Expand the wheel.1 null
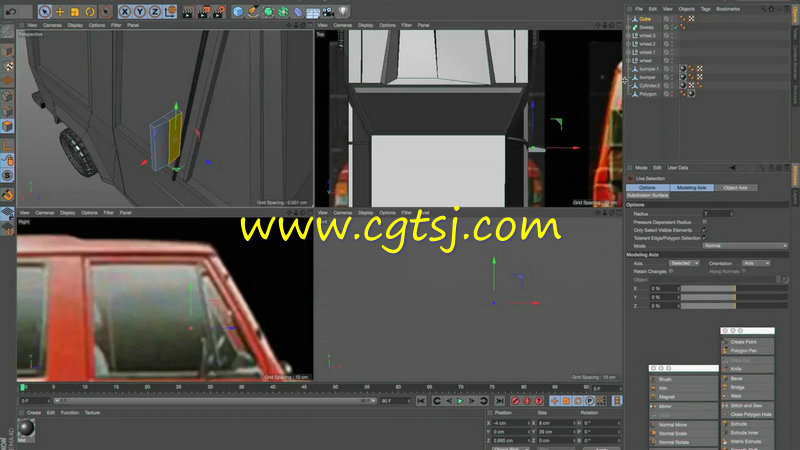Image resolution: width=800 pixels, height=450 pixels. tap(629, 52)
